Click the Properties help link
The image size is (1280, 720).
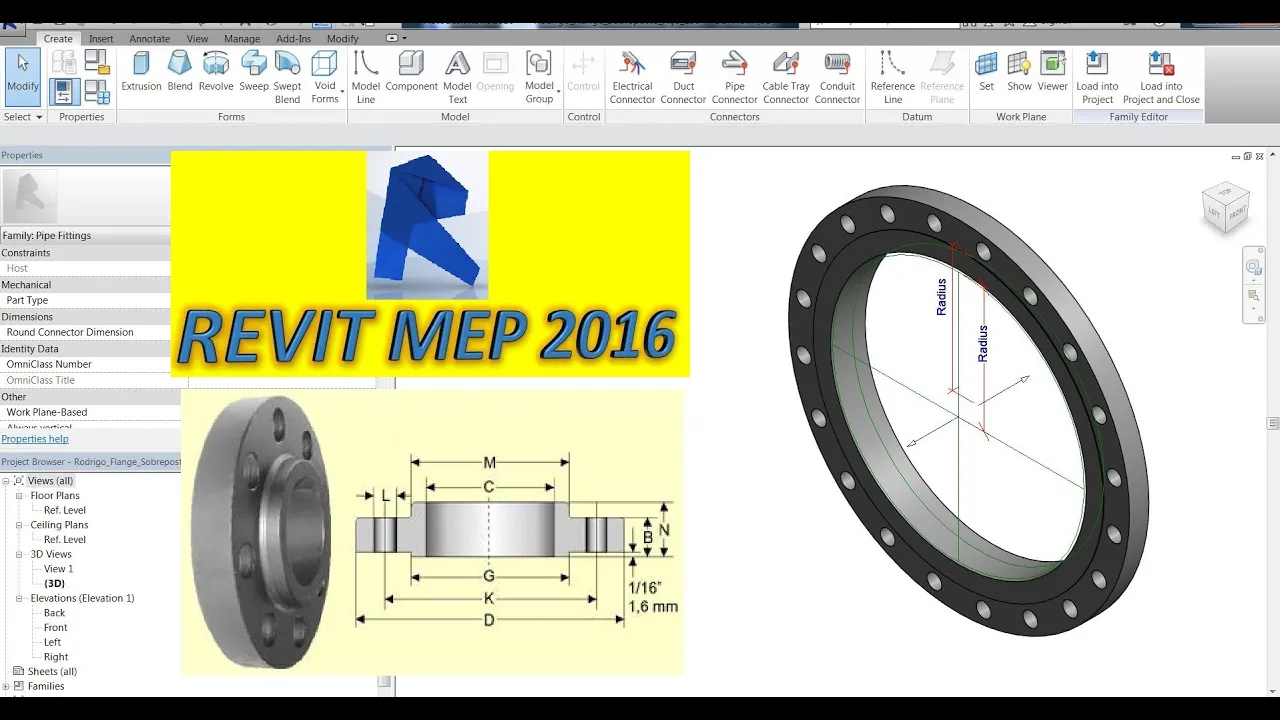coord(35,439)
